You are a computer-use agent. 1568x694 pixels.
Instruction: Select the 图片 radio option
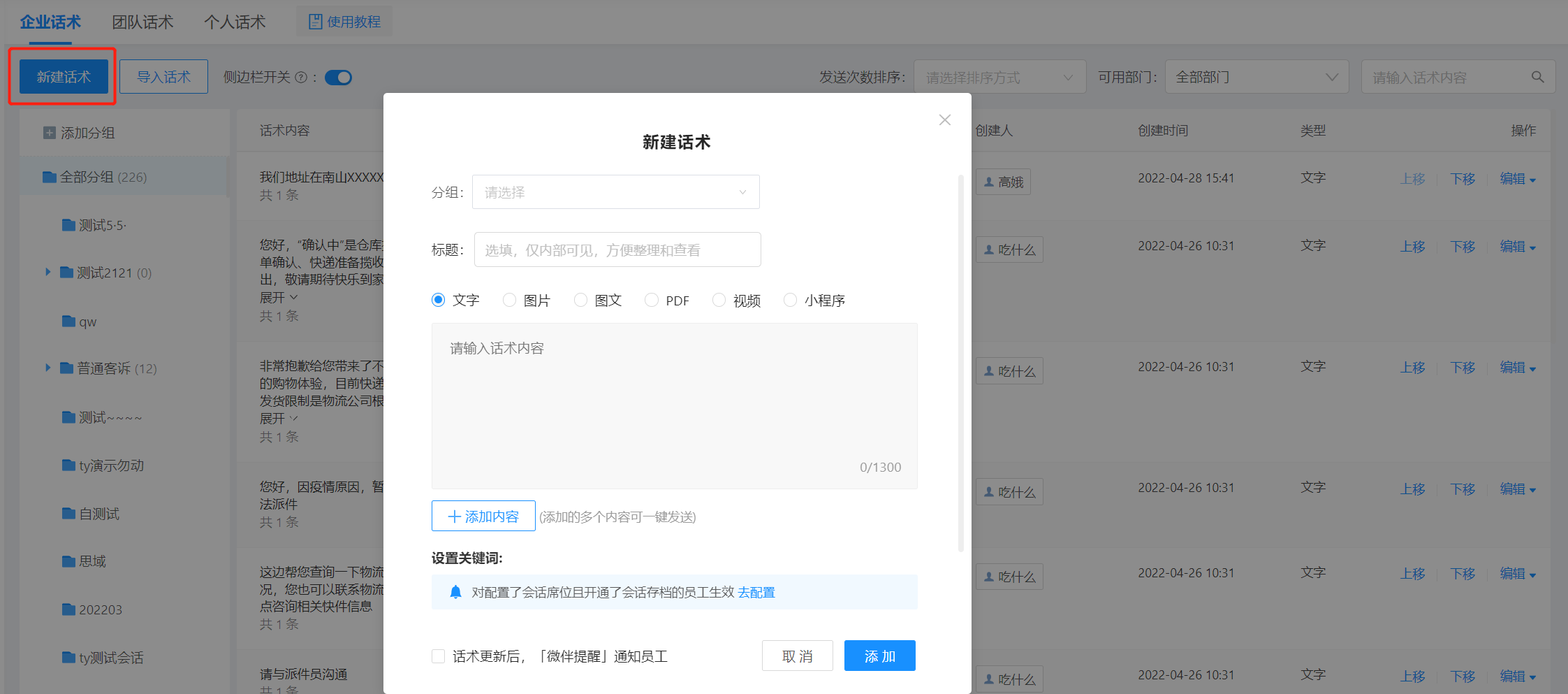click(x=510, y=300)
